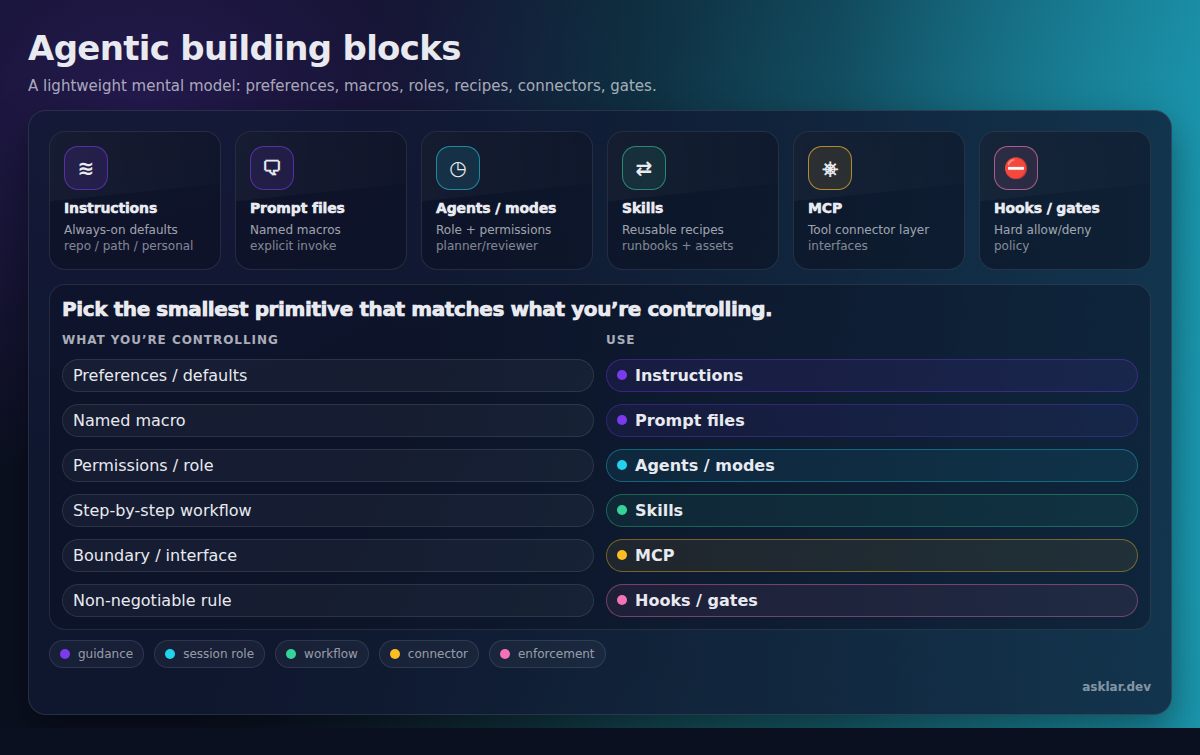Select the guidance legend tag
Screen dimensions: 1200x755
coord(96,654)
